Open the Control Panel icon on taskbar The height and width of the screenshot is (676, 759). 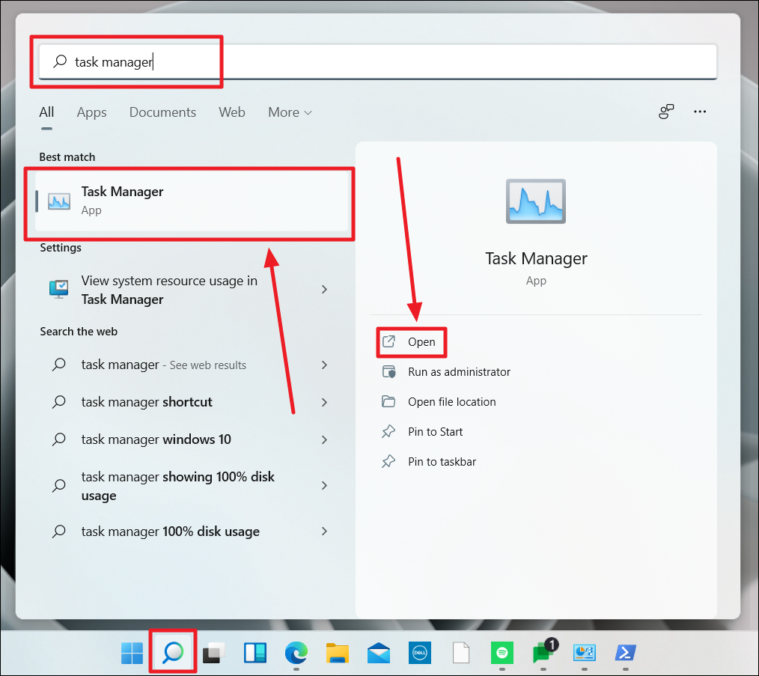click(584, 653)
